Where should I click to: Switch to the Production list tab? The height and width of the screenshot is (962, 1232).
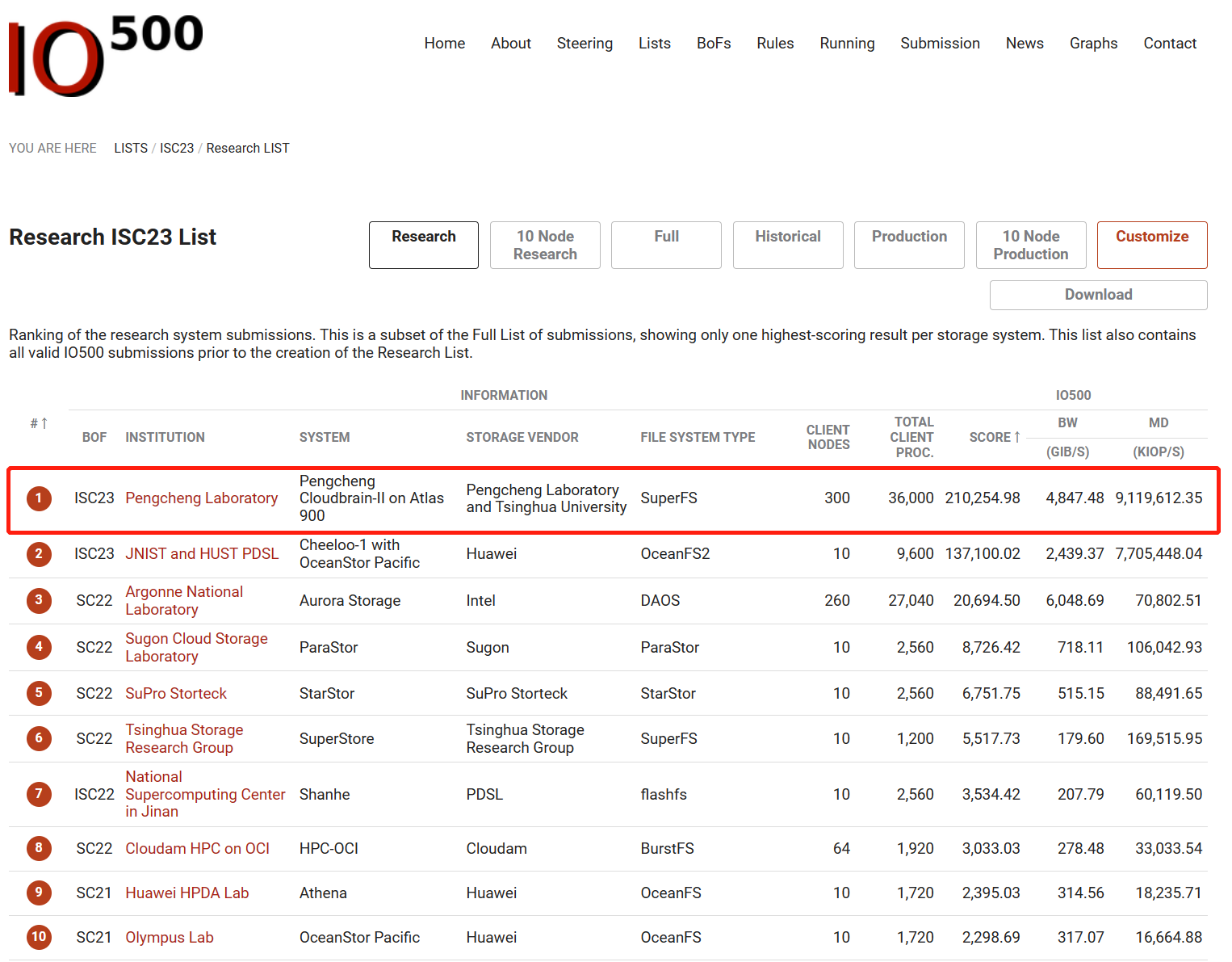pos(909,245)
